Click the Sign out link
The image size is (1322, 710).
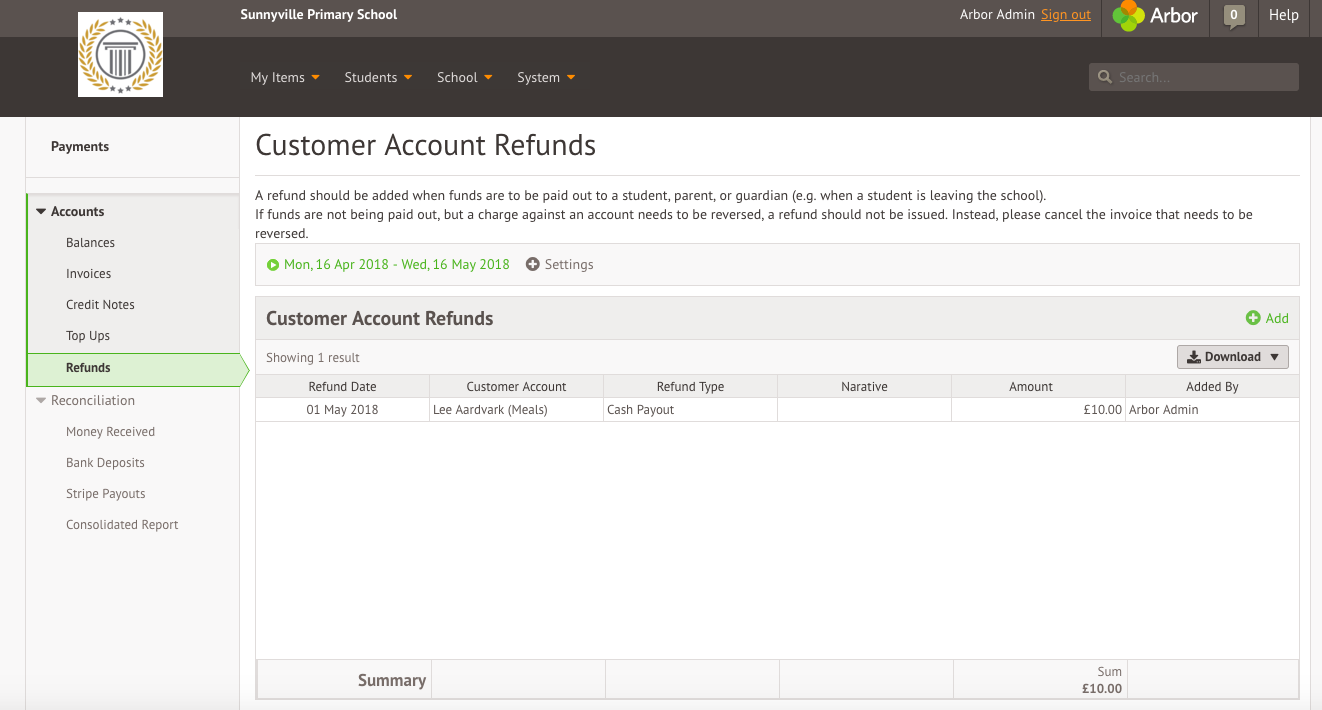coord(1066,15)
